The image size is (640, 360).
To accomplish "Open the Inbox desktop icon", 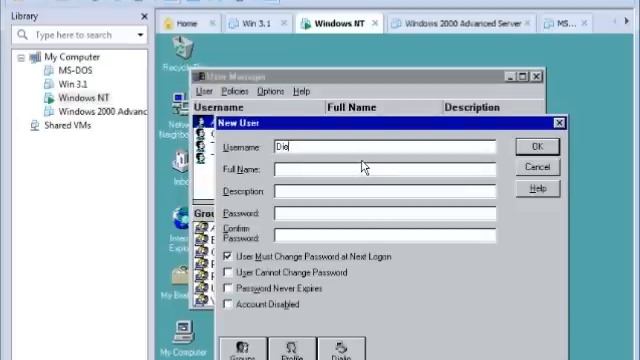I will 180,162.
